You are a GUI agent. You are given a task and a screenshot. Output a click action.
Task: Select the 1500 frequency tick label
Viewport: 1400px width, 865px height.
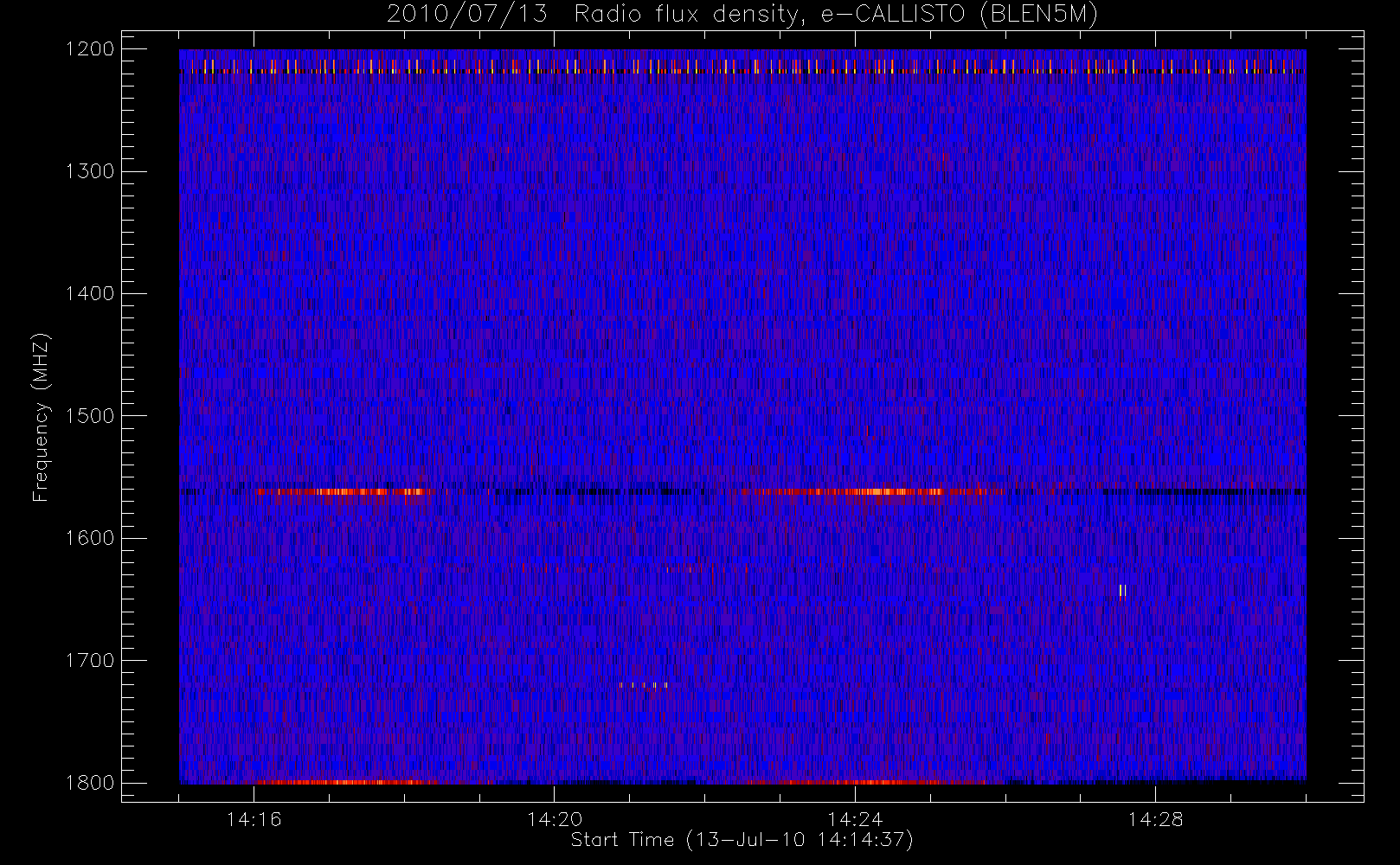(90, 416)
